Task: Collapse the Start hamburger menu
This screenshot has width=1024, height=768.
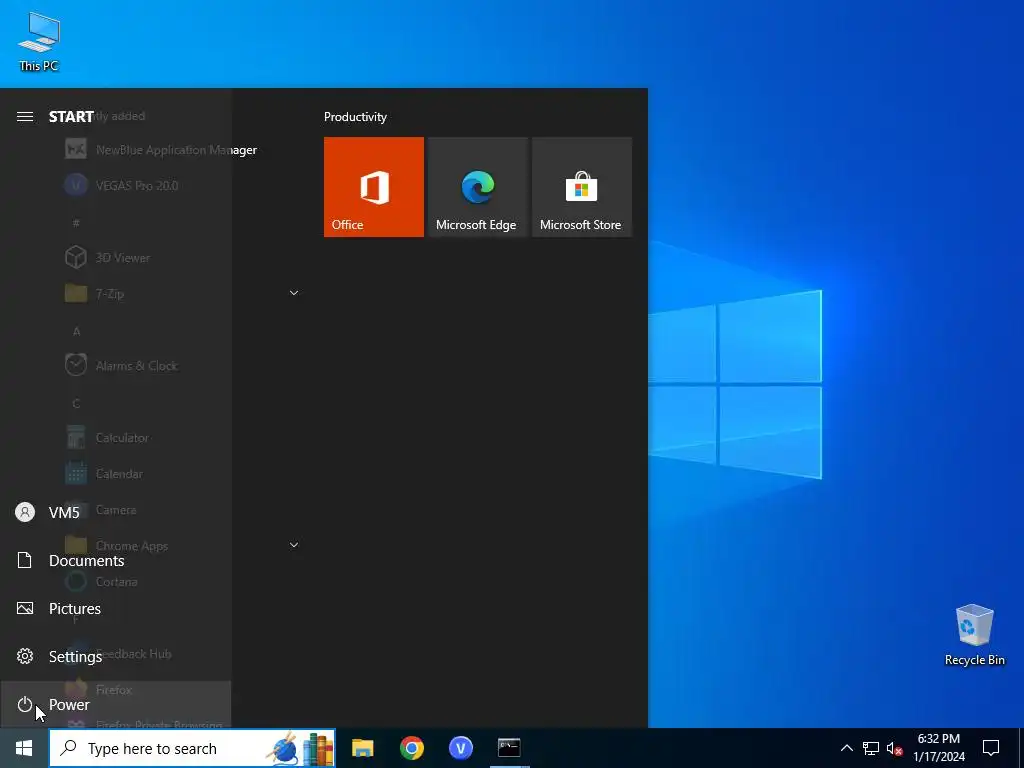Action: 25,116
